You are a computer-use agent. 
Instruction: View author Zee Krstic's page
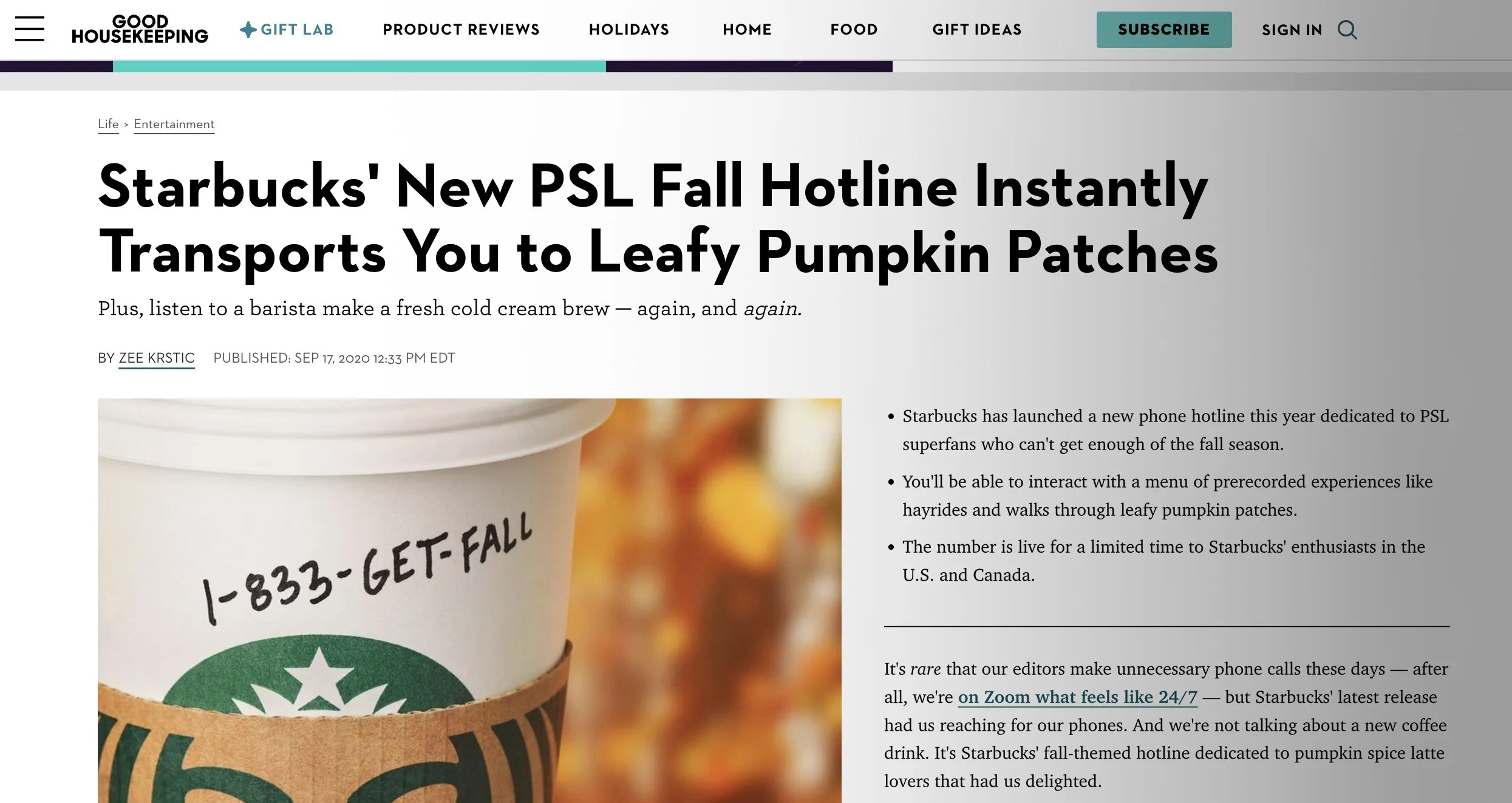(x=157, y=358)
